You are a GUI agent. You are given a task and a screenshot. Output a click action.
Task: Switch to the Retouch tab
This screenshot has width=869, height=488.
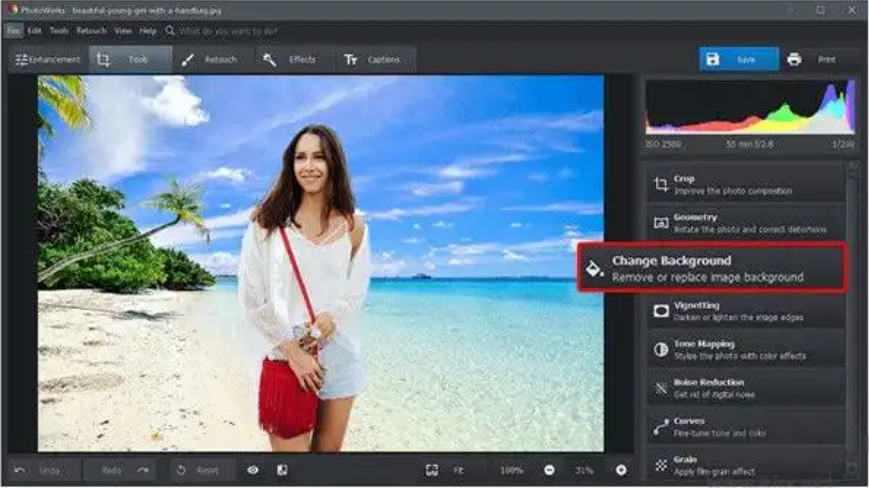click(210, 60)
